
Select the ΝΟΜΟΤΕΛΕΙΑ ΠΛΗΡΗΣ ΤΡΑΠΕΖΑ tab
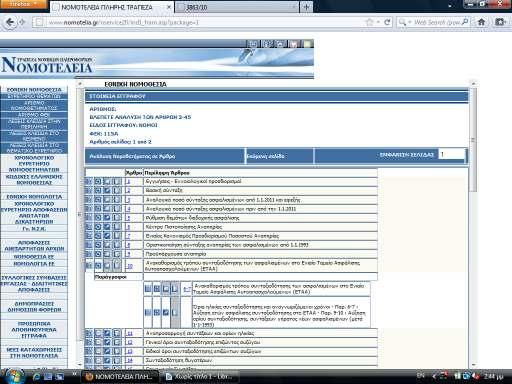coord(112,7)
